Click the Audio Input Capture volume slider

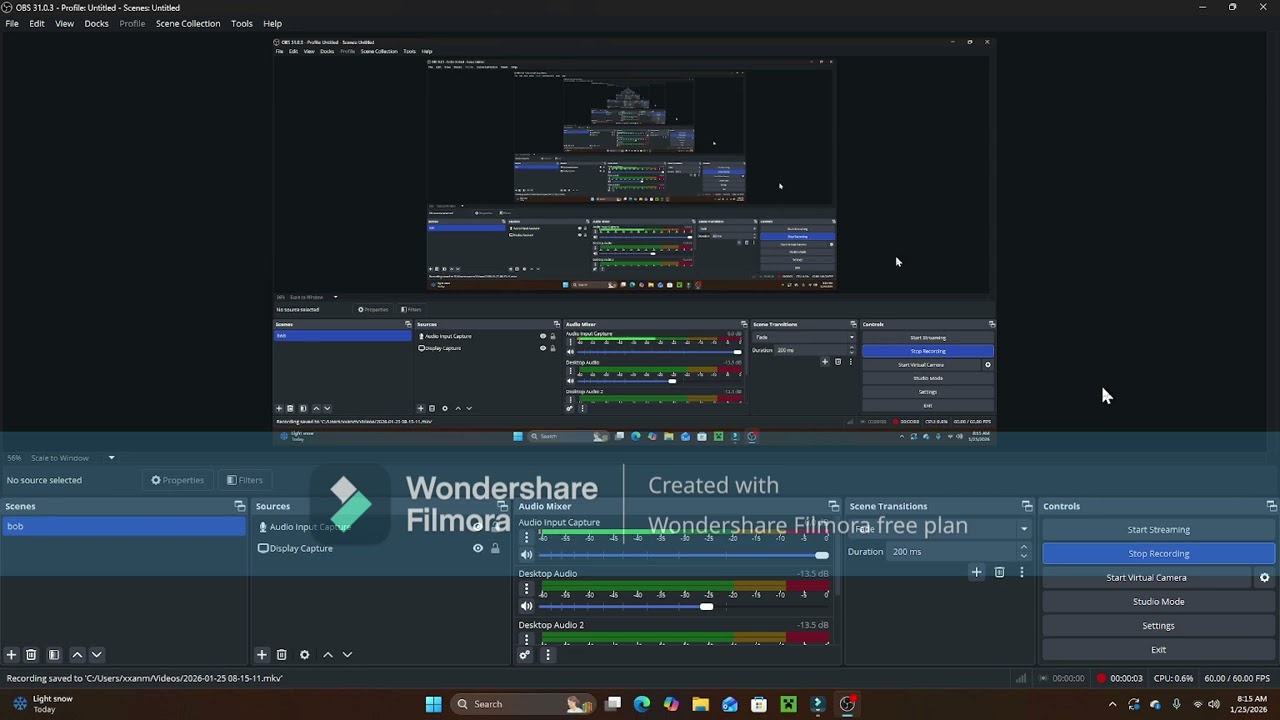(x=684, y=555)
